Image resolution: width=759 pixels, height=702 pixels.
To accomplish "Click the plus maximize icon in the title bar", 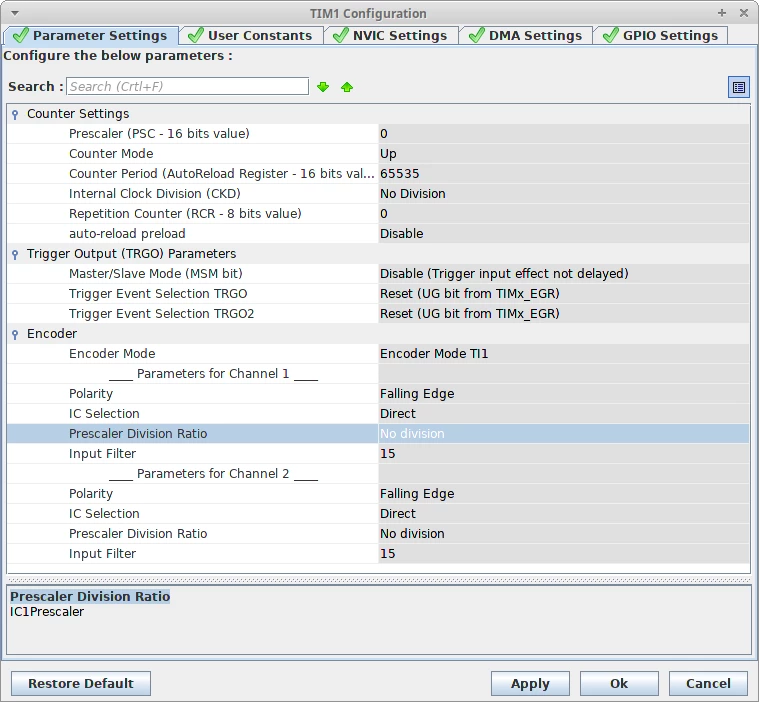I will [x=722, y=13].
